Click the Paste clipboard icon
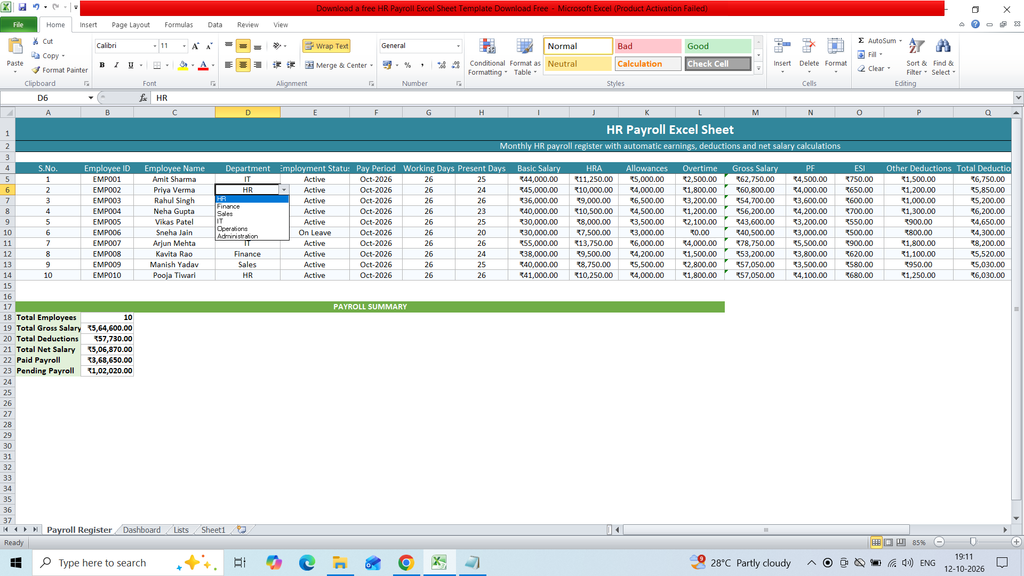Image resolution: width=1024 pixels, height=576 pixels. 14,47
